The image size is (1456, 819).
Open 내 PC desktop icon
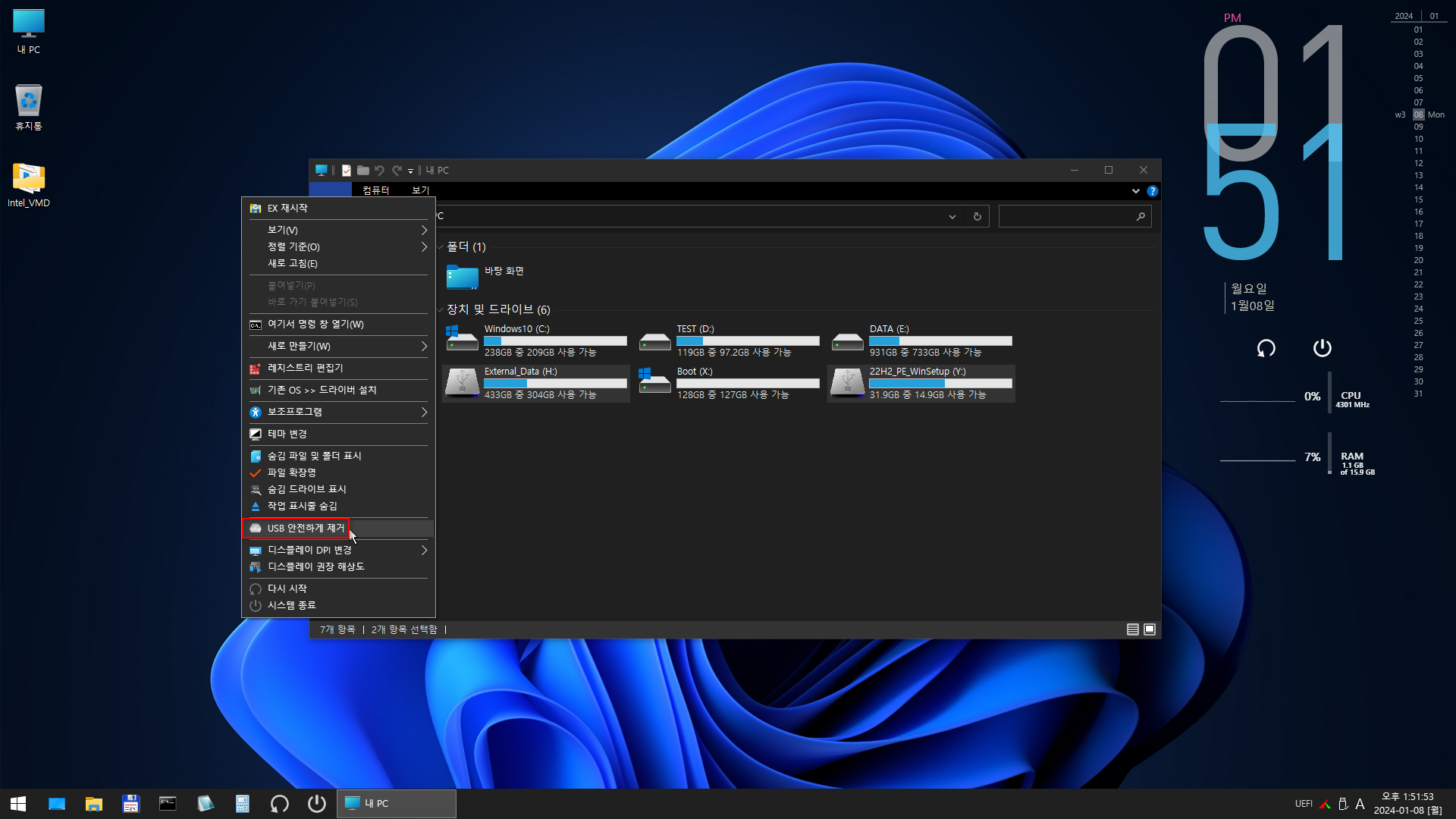(29, 32)
